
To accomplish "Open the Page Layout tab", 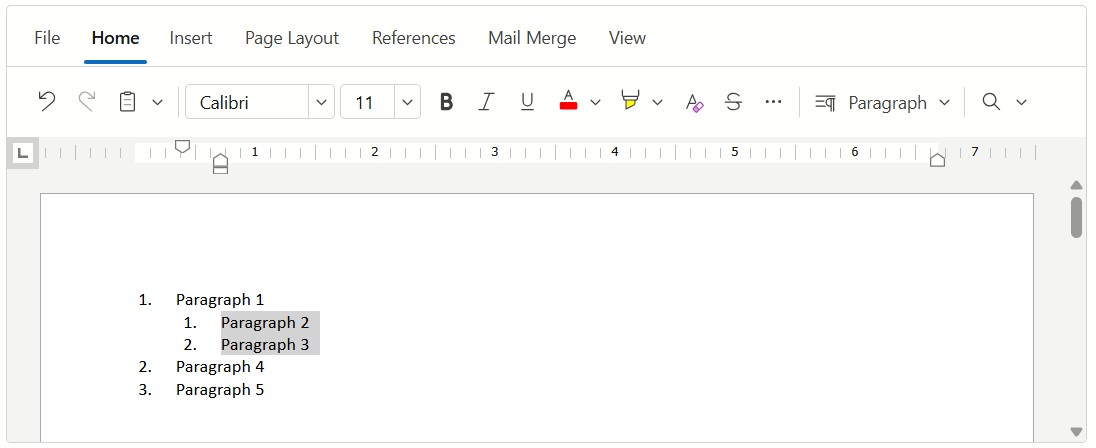I will (292, 38).
